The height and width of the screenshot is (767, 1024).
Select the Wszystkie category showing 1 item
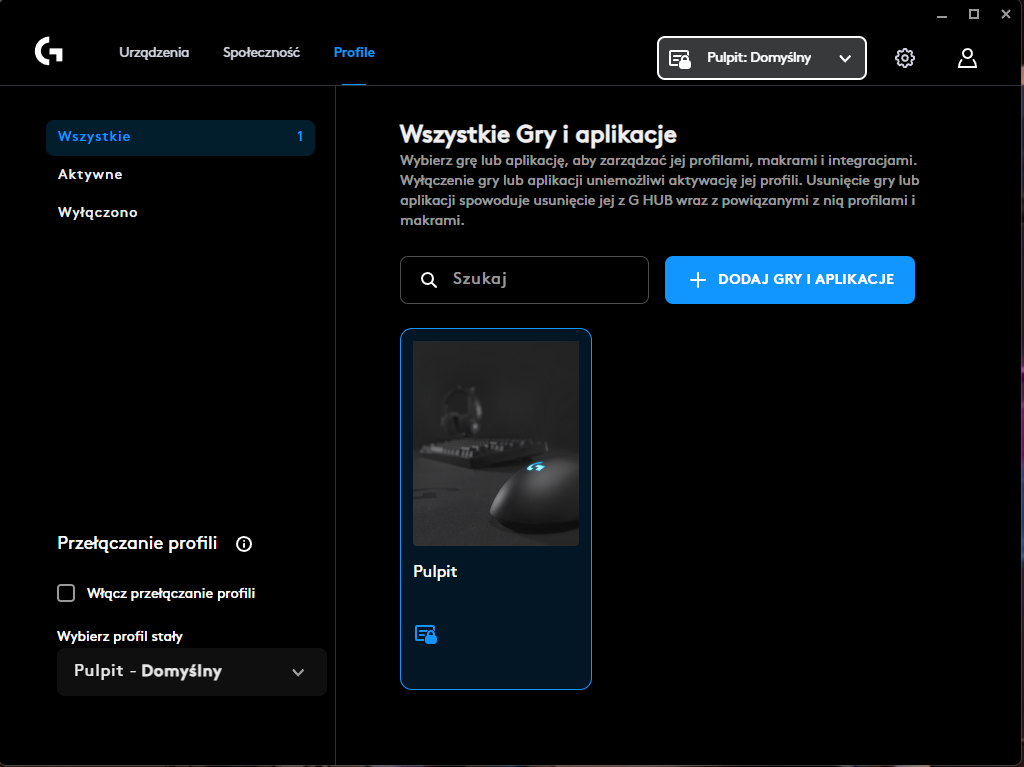click(180, 137)
